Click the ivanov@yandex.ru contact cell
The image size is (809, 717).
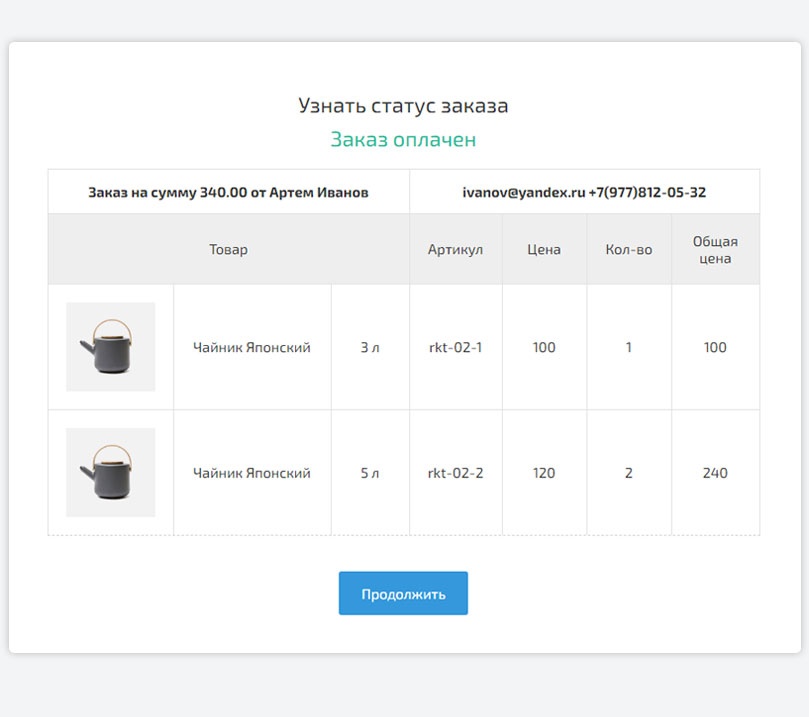[x=584, y=192]
